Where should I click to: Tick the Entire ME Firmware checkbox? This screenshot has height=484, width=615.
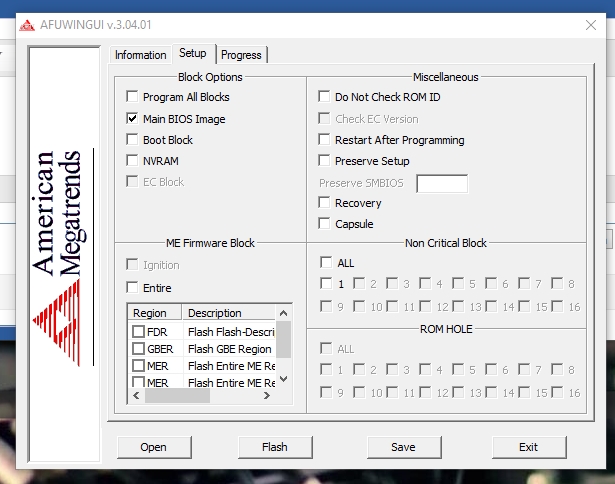click(x=132, y=287)
